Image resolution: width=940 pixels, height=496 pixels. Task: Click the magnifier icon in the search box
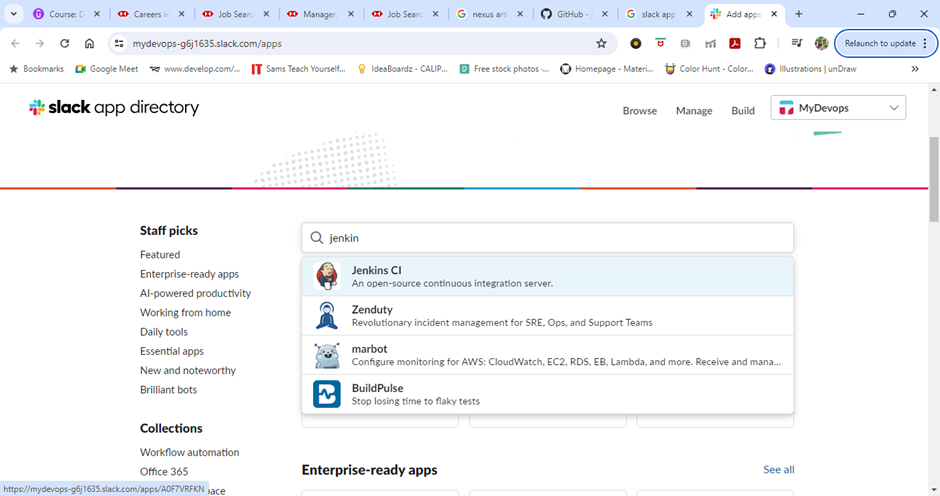pyautogui.click(x=317, y=238)
